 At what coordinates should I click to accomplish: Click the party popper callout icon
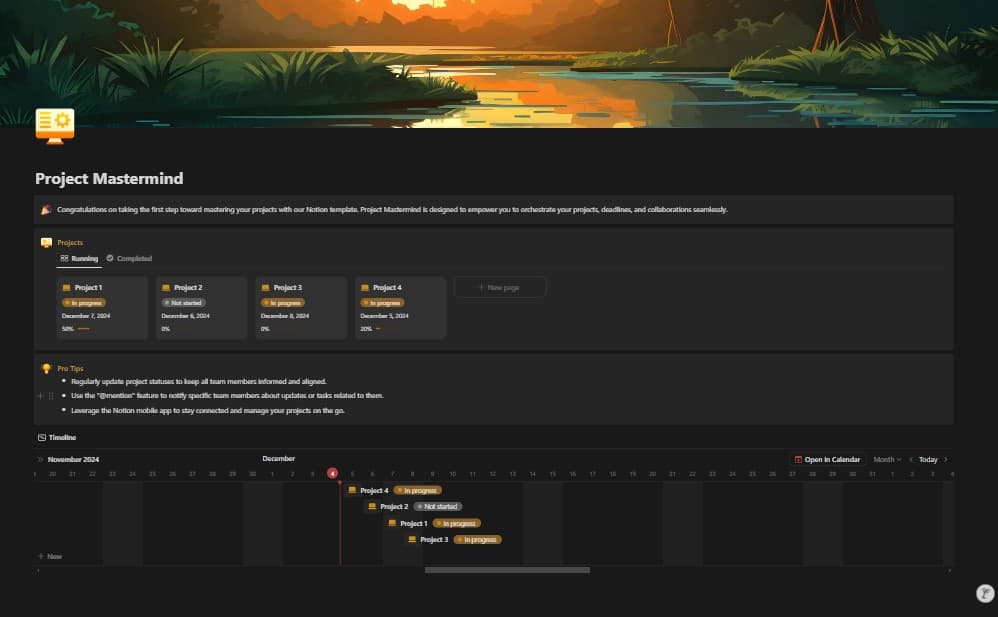[x=46, y=209]
